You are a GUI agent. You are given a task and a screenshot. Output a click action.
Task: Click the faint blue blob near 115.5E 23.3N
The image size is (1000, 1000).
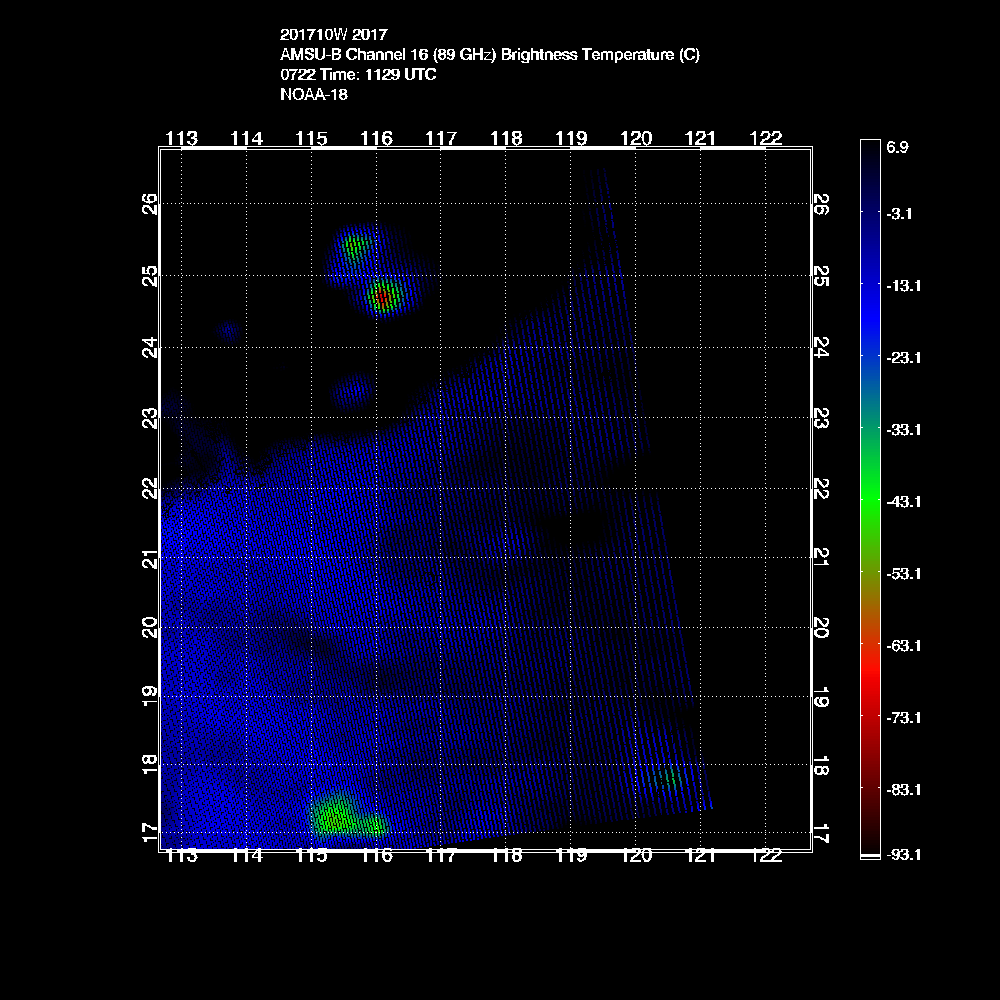coord(351,391)
